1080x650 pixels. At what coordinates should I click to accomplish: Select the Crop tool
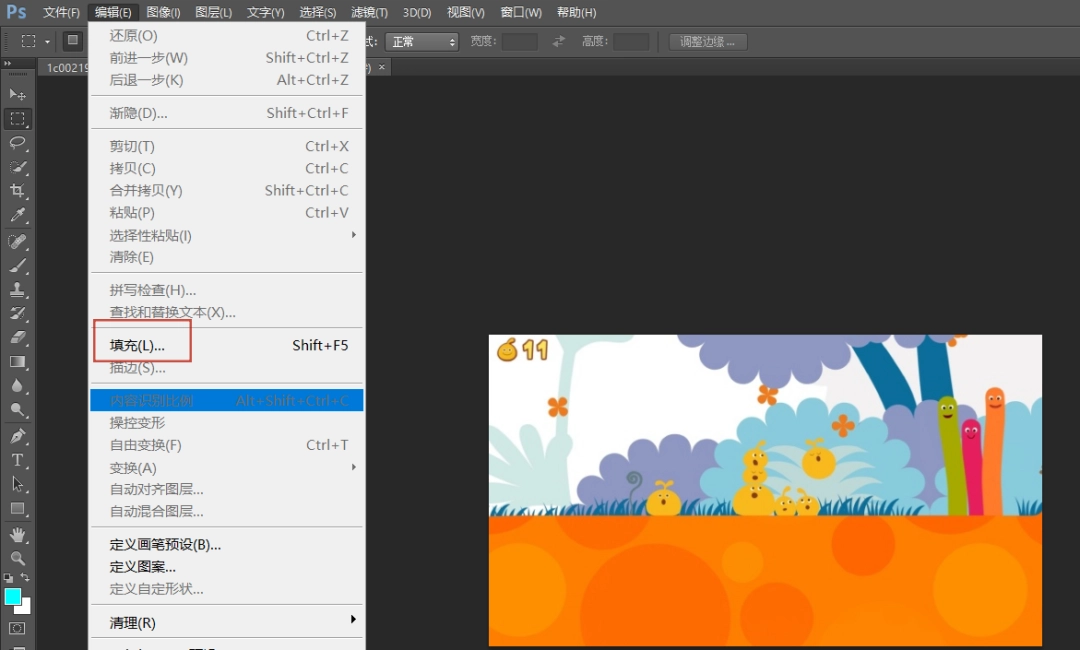pyautogui.click(x=17, y=191)
